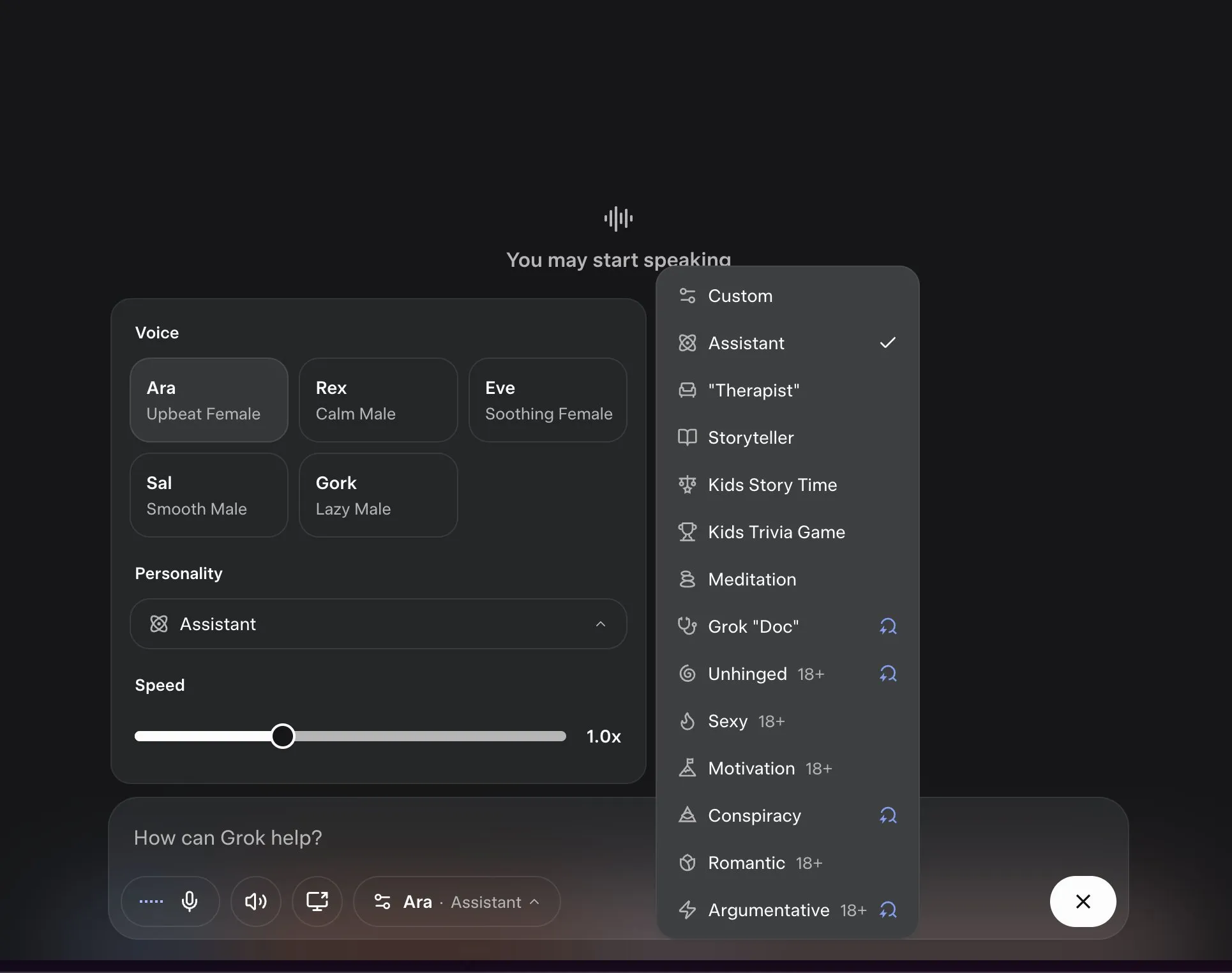Click the speaker volume icon
Viewport: 1232px width, 973px height.
click(256, 901)
